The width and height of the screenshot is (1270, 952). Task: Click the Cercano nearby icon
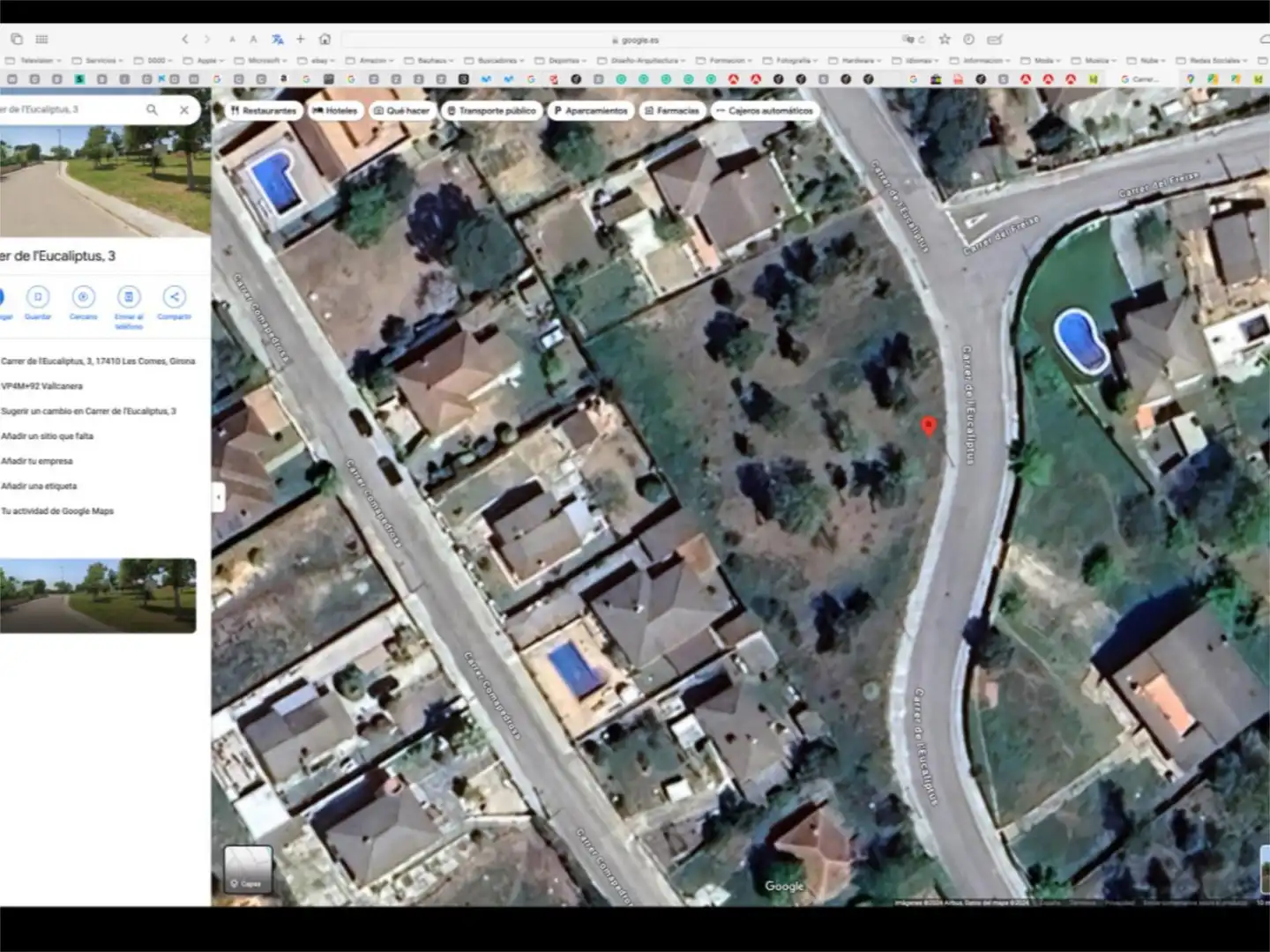(x=83, y=297)
